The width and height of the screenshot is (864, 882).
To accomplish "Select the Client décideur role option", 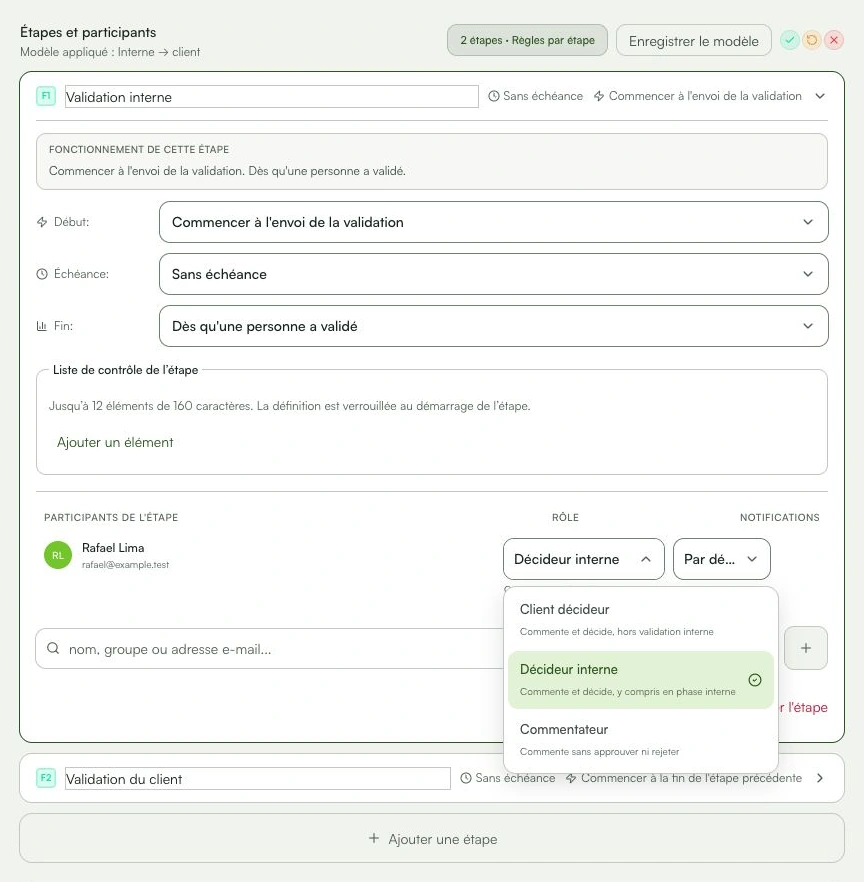I will tap(641, 619).
